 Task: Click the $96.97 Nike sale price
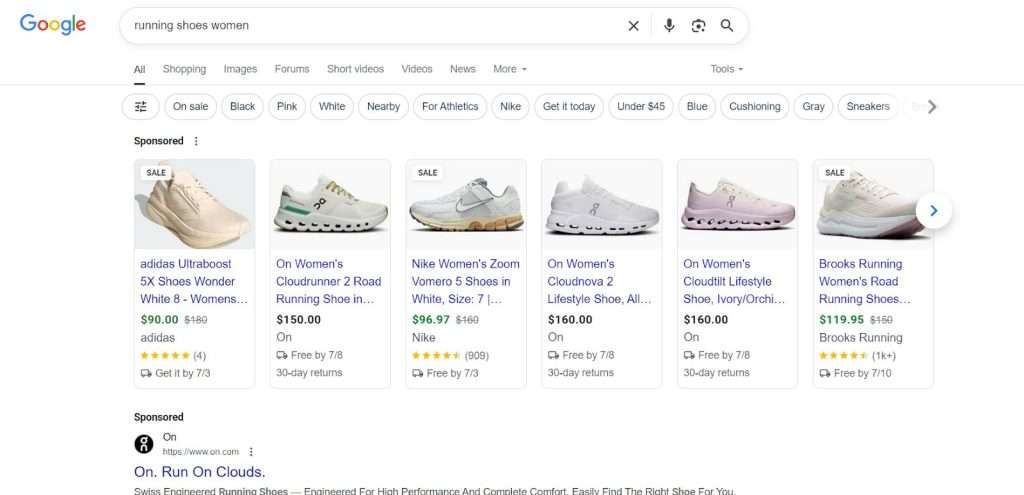pos(431,319)
